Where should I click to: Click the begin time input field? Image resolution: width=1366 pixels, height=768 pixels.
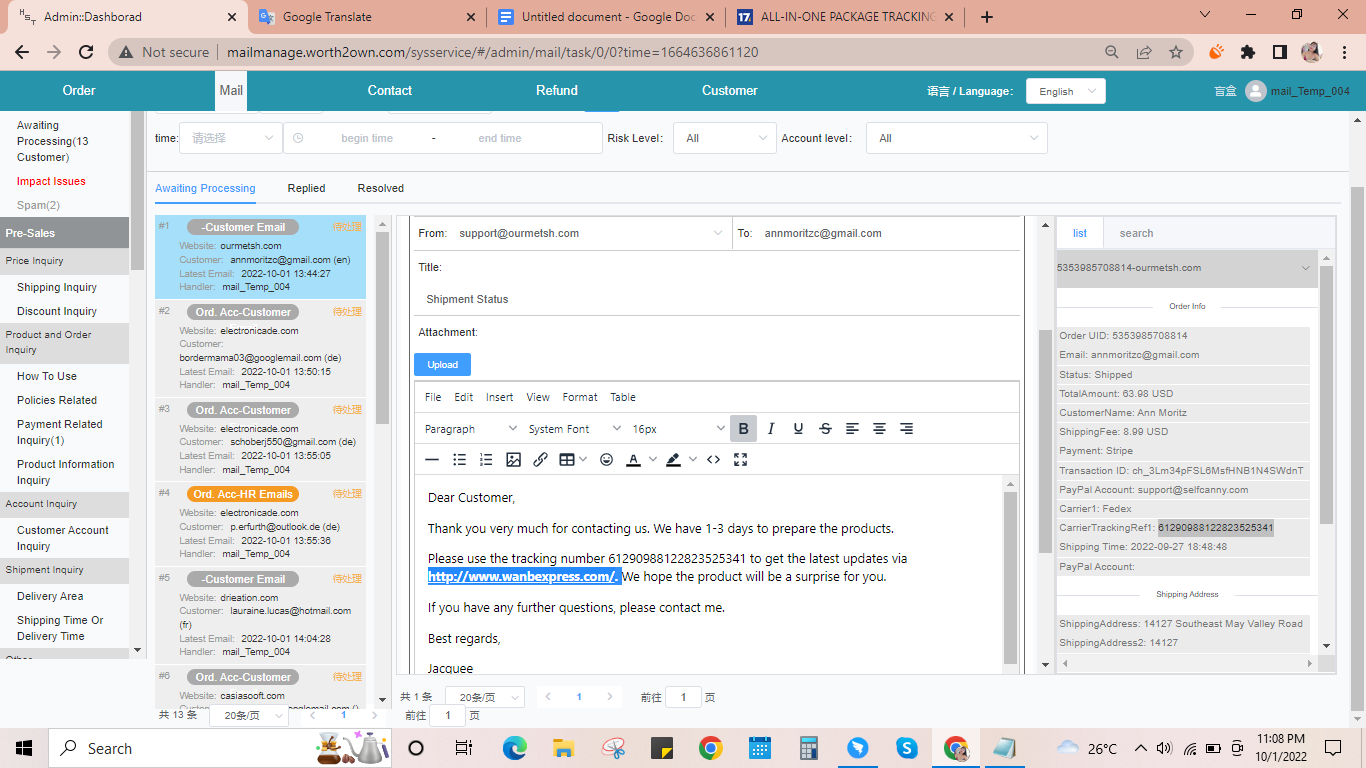click(x=367, y=139)
